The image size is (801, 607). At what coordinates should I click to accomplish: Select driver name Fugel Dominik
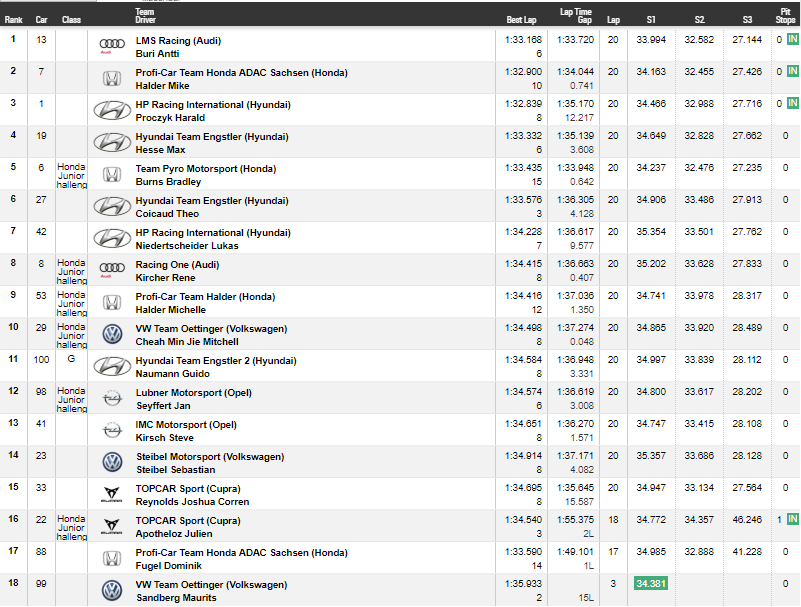[169, 566]
